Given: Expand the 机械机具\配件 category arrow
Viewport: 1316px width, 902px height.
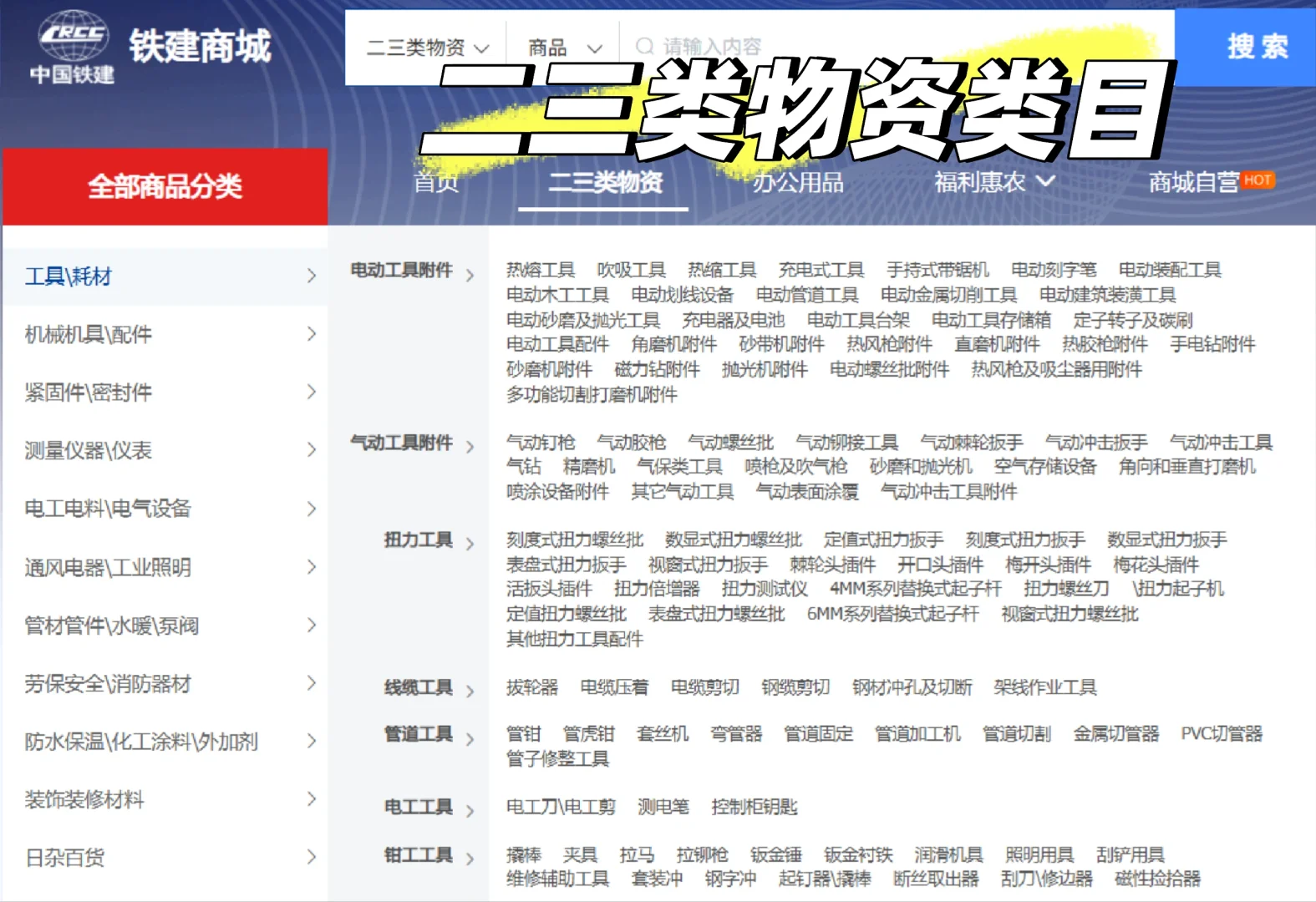Looking at the screenshot, I should (x=312, y=334).
